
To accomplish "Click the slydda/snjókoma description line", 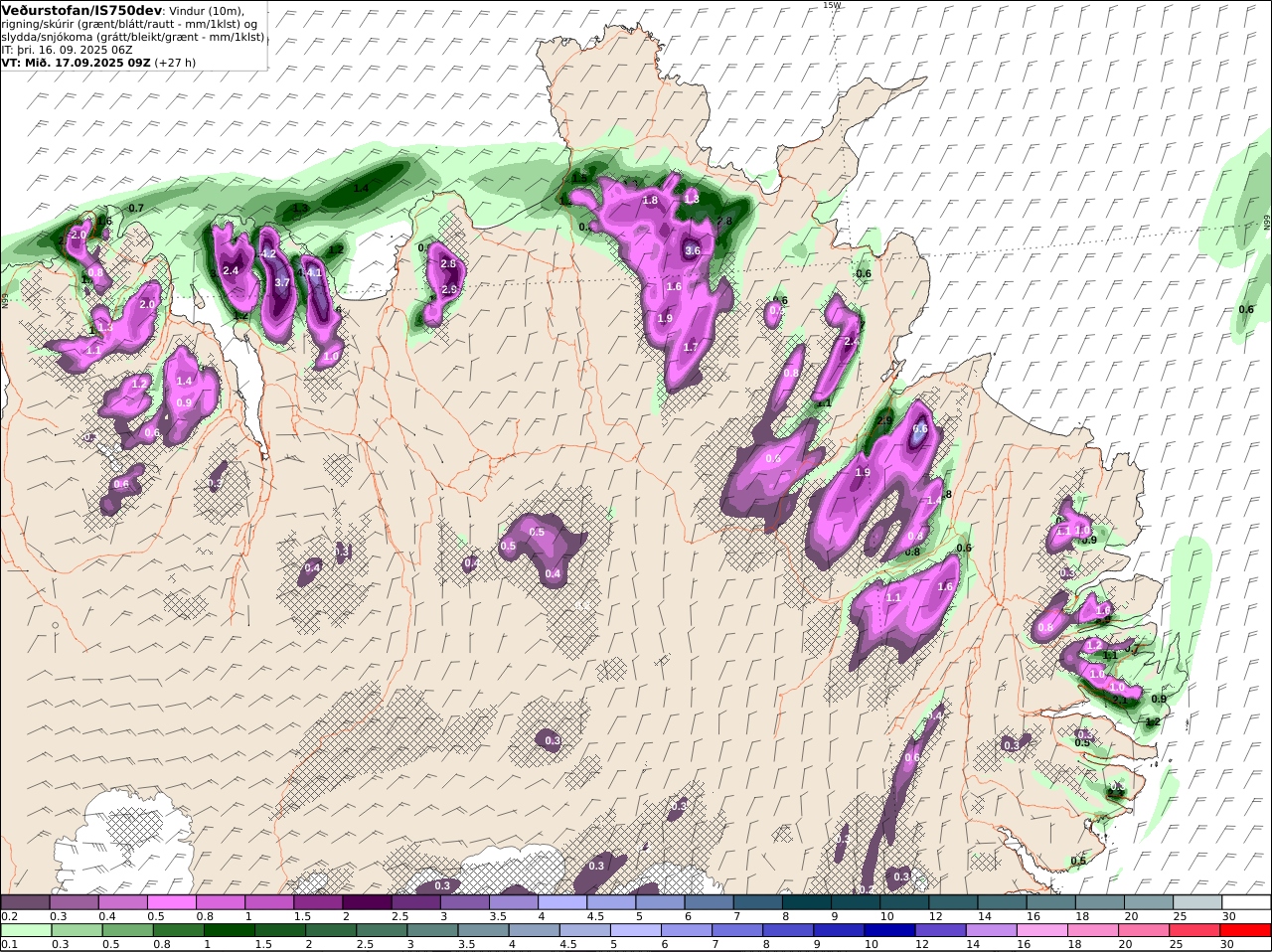I will (133, 36).
